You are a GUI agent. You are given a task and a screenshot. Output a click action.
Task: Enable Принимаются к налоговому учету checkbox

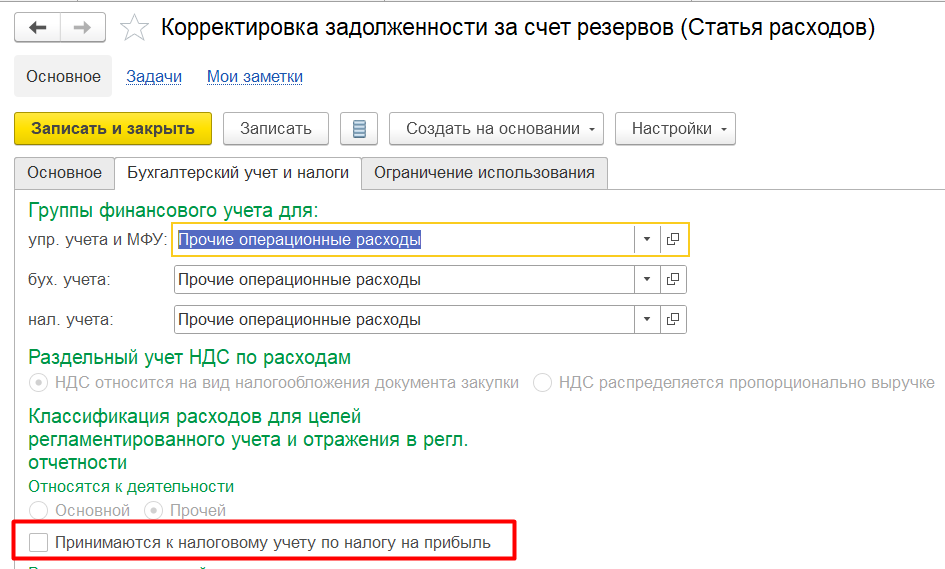[39, 543]
